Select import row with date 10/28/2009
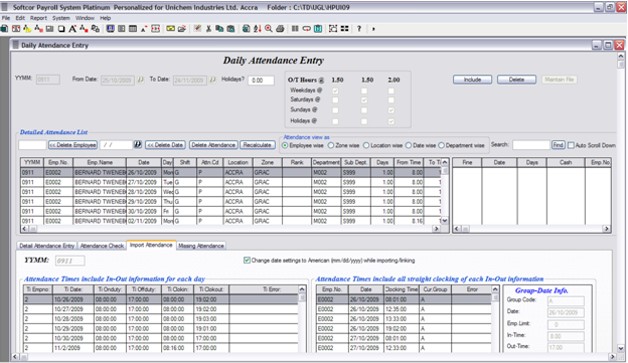628x363 pixels. tap(161, 319)
